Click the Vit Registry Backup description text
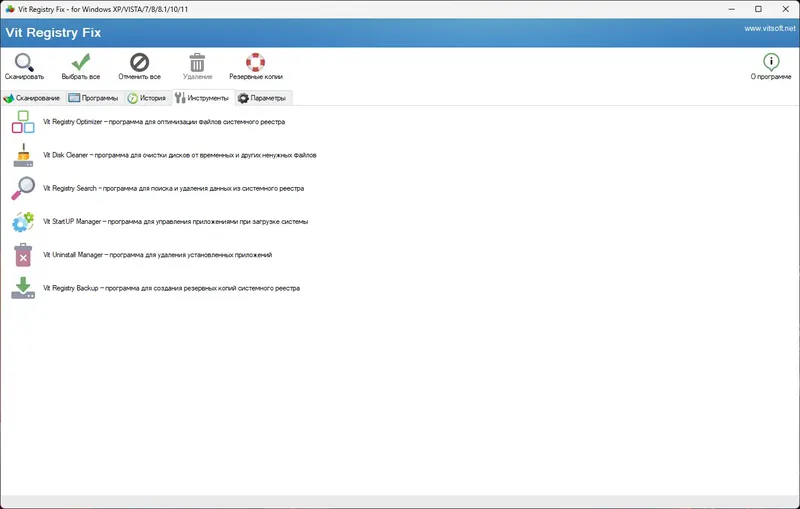Screen dimensions: 800x509 (171, 288)
